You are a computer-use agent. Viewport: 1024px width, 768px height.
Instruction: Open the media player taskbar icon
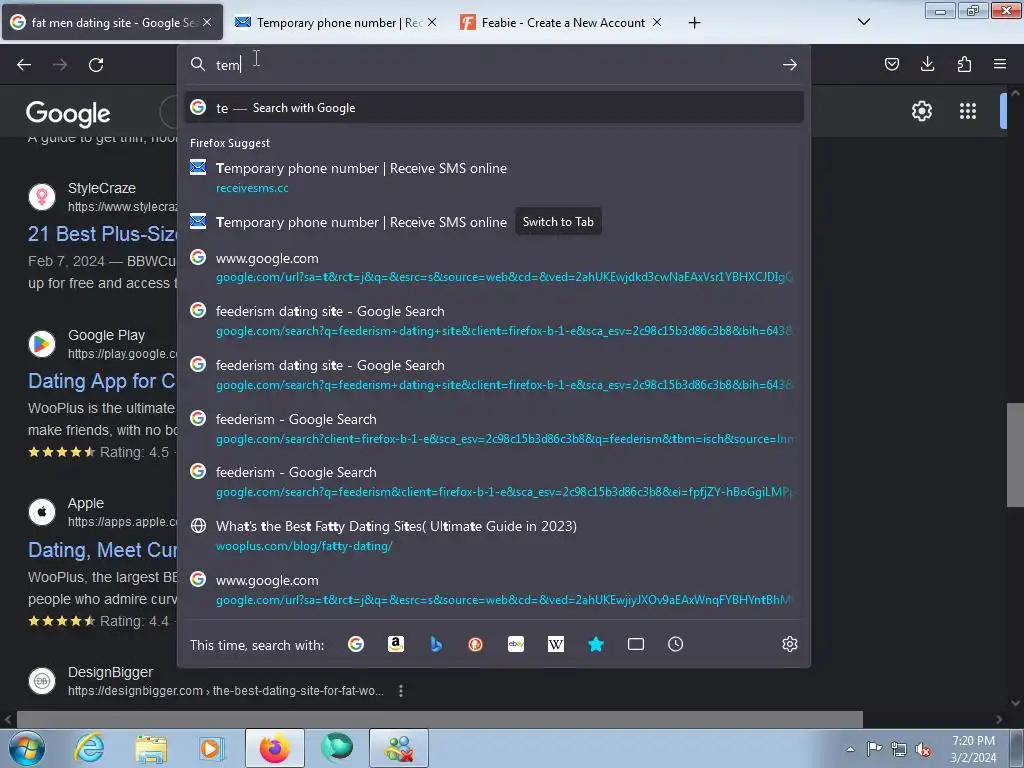tap(212, 748)
